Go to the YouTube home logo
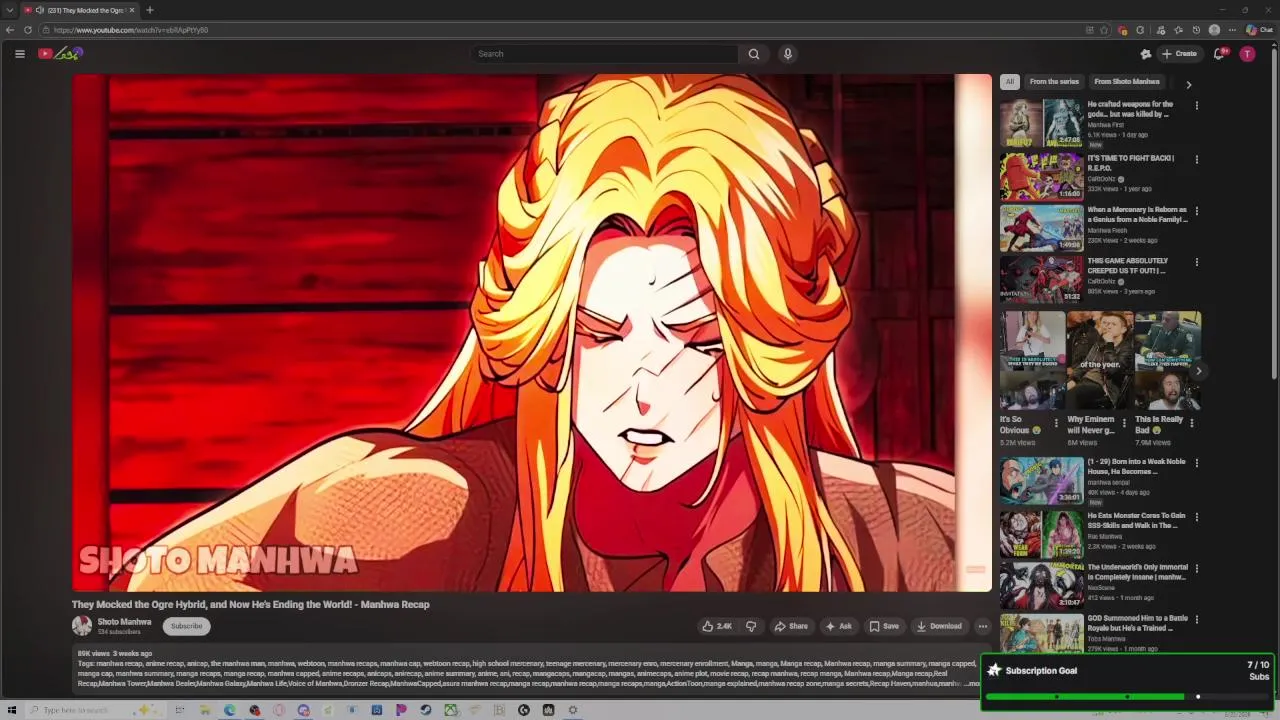This screenshot has width=1280, height=720. tap(60, 54)
